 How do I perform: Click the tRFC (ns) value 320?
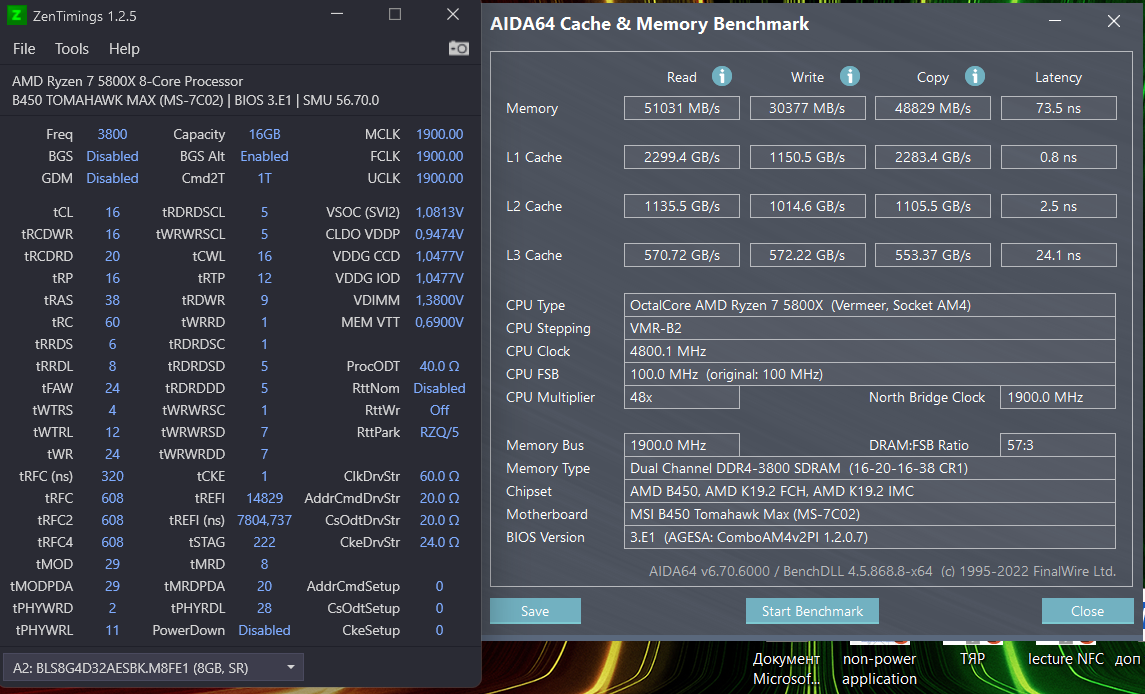click(112, 476)
